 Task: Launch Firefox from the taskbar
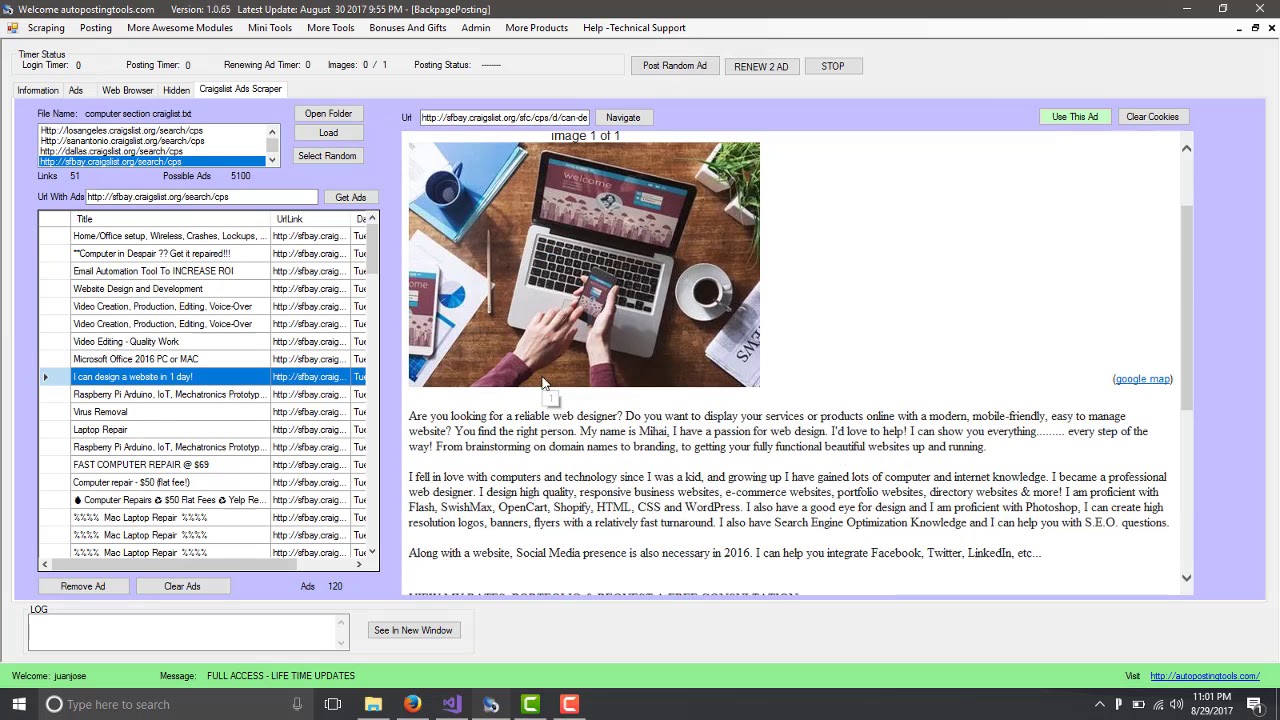click(412, 704)
